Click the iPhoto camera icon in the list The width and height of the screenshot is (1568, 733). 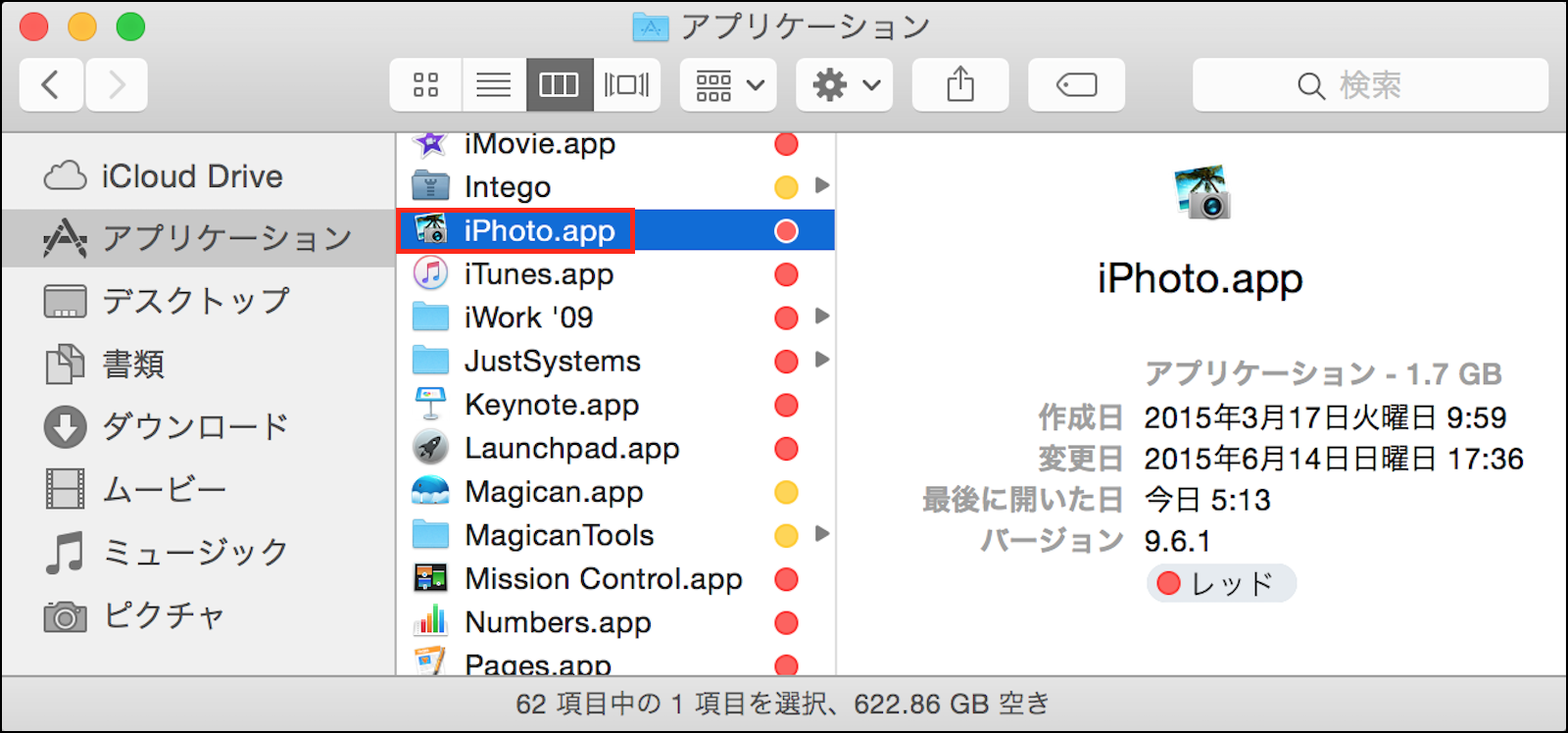click(x=430, y=230)
